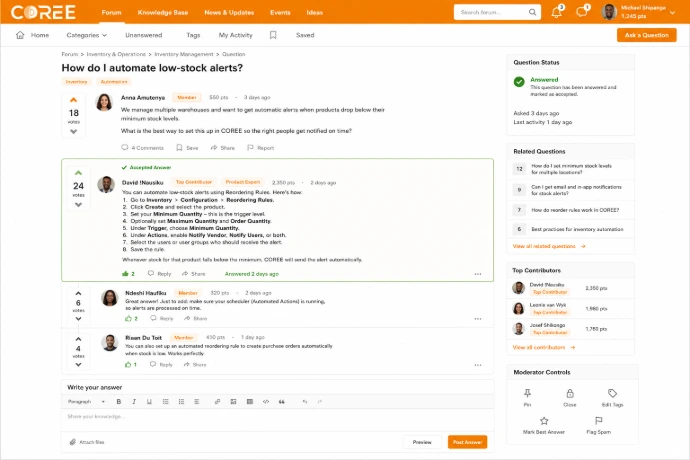Image resolution: width=690 pixels, height=460 pixels.
Task: Insert image using the editor toolbar
Action: point(233,401)
